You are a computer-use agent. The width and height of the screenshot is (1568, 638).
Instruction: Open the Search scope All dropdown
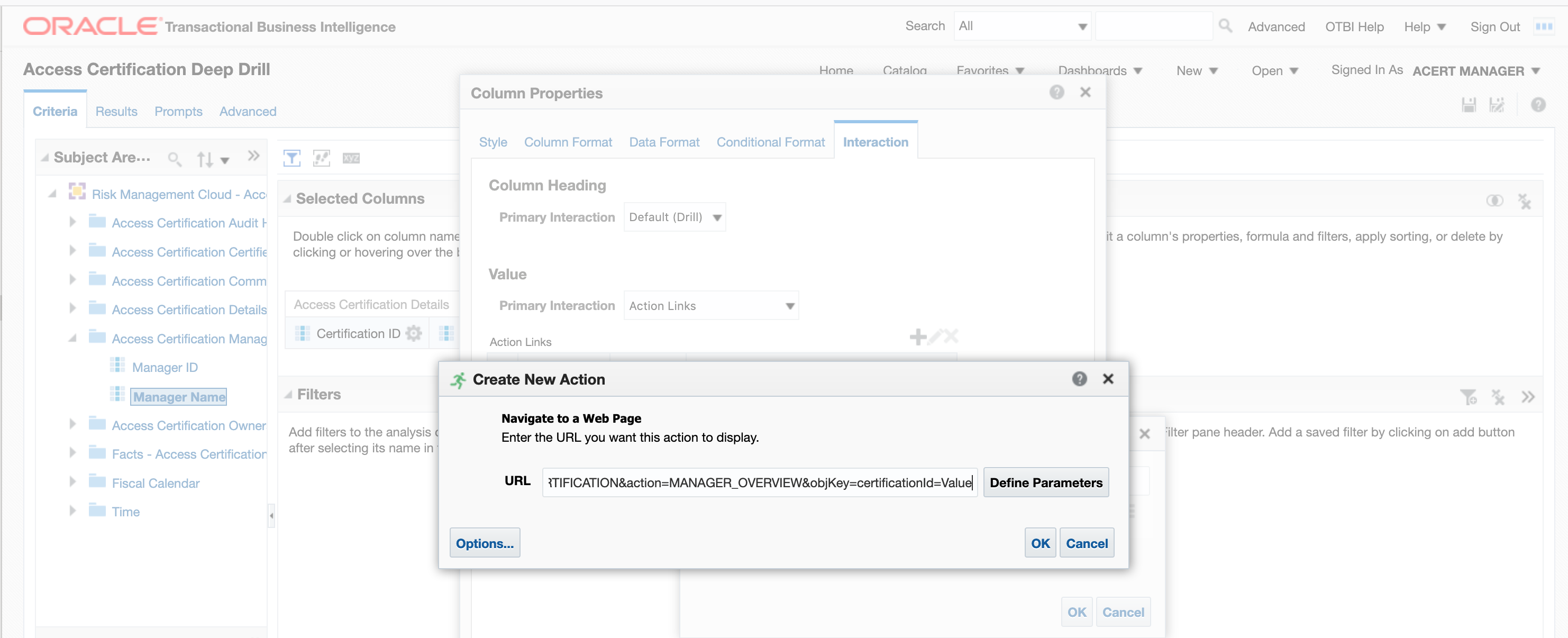pos(1022,26)
